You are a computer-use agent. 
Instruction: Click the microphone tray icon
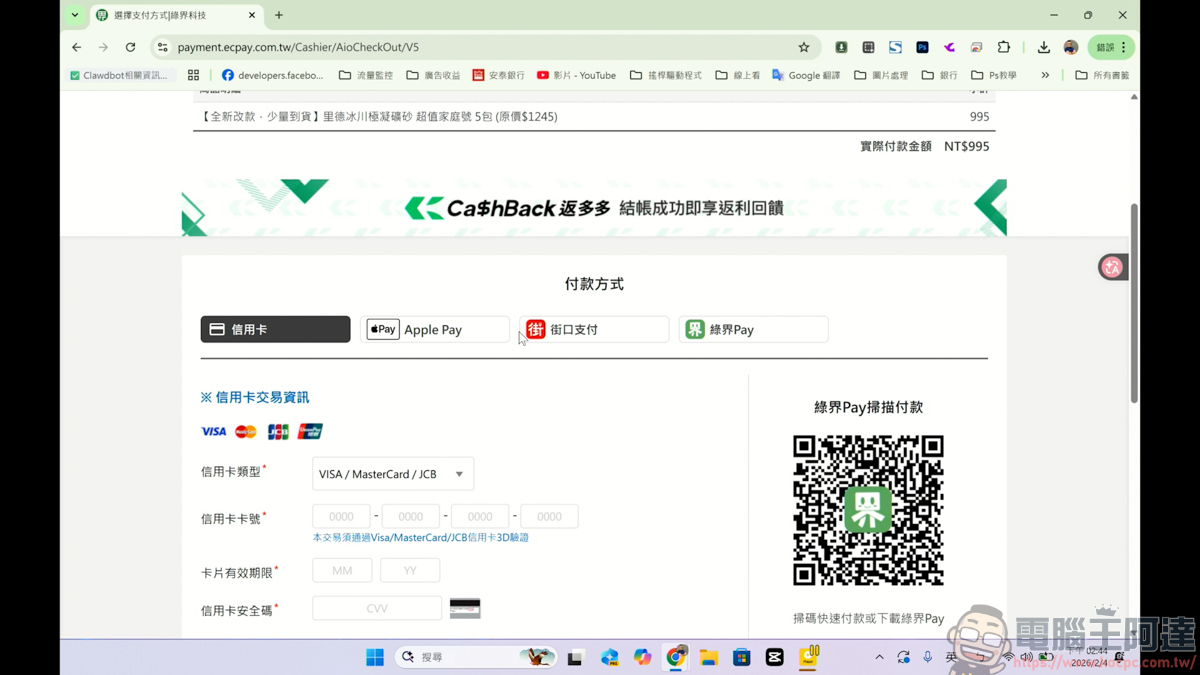coord(928,657)
